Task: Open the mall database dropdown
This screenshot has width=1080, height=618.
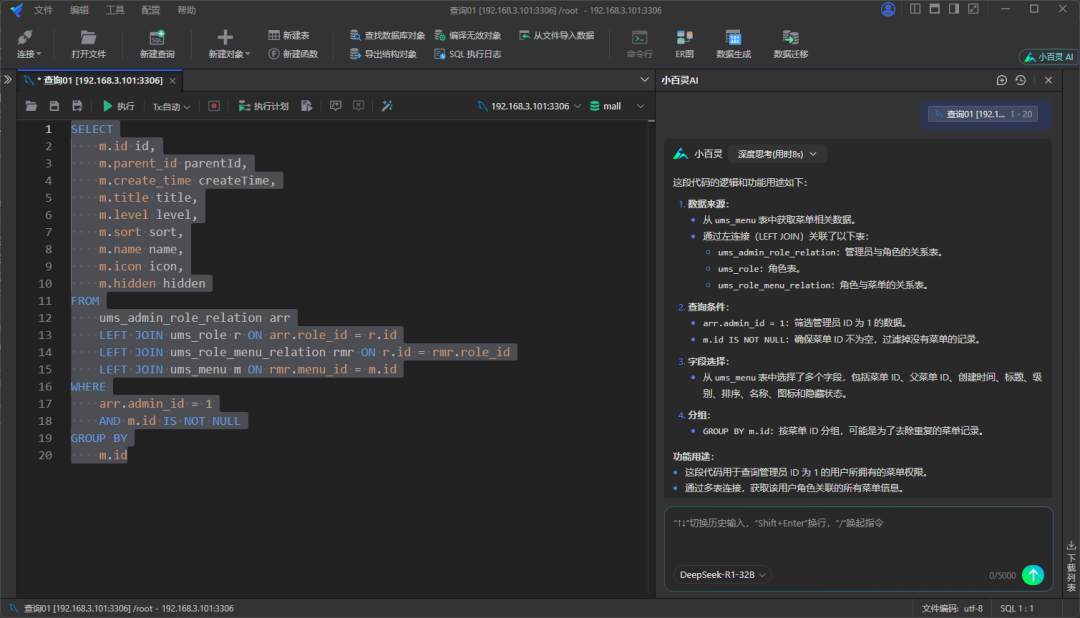Action: click(x=612, y=106)
